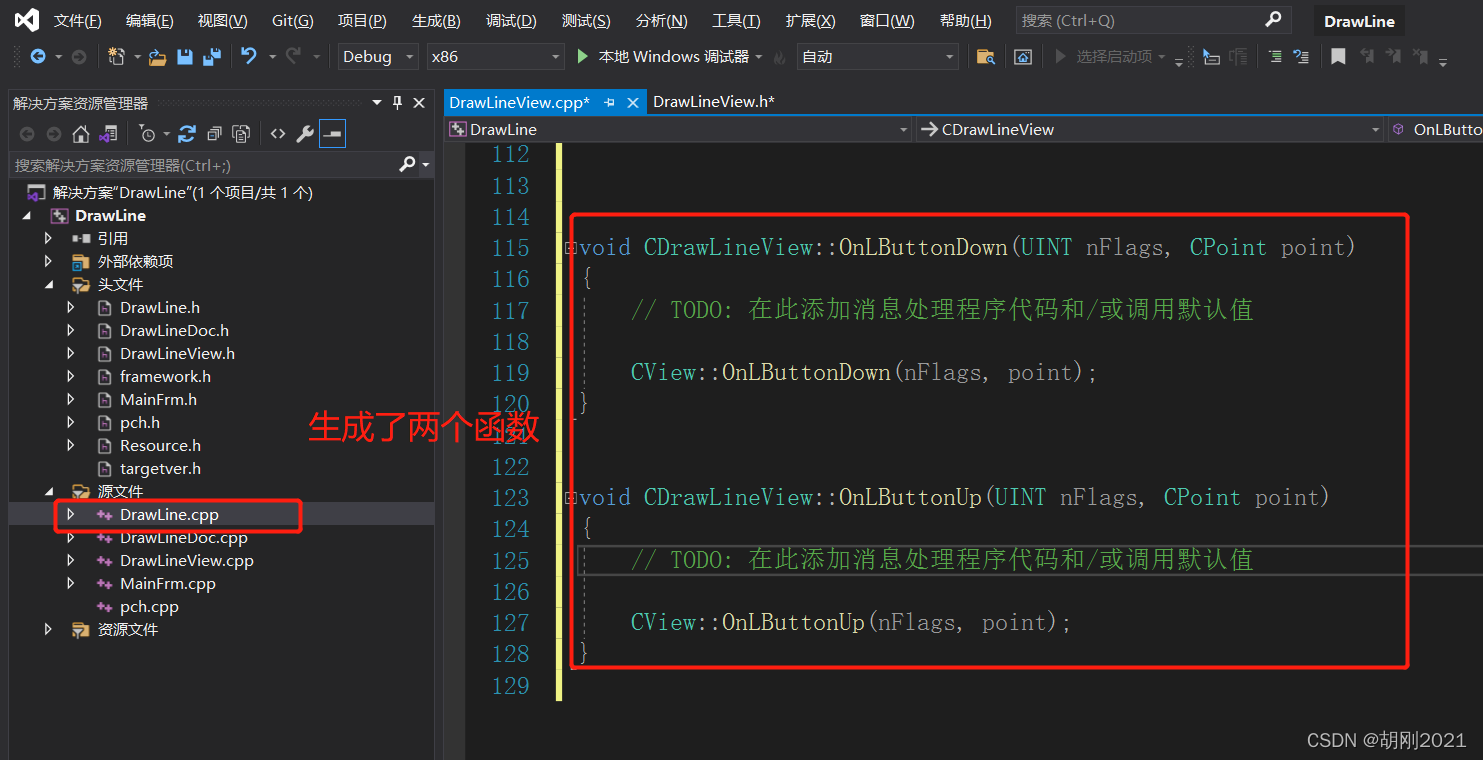Image resolution: width=1483 pixels, height=760 pixels.
Task: Open the x86 platform dropdown
Action: pyautogui.click(x=495, y=57)
